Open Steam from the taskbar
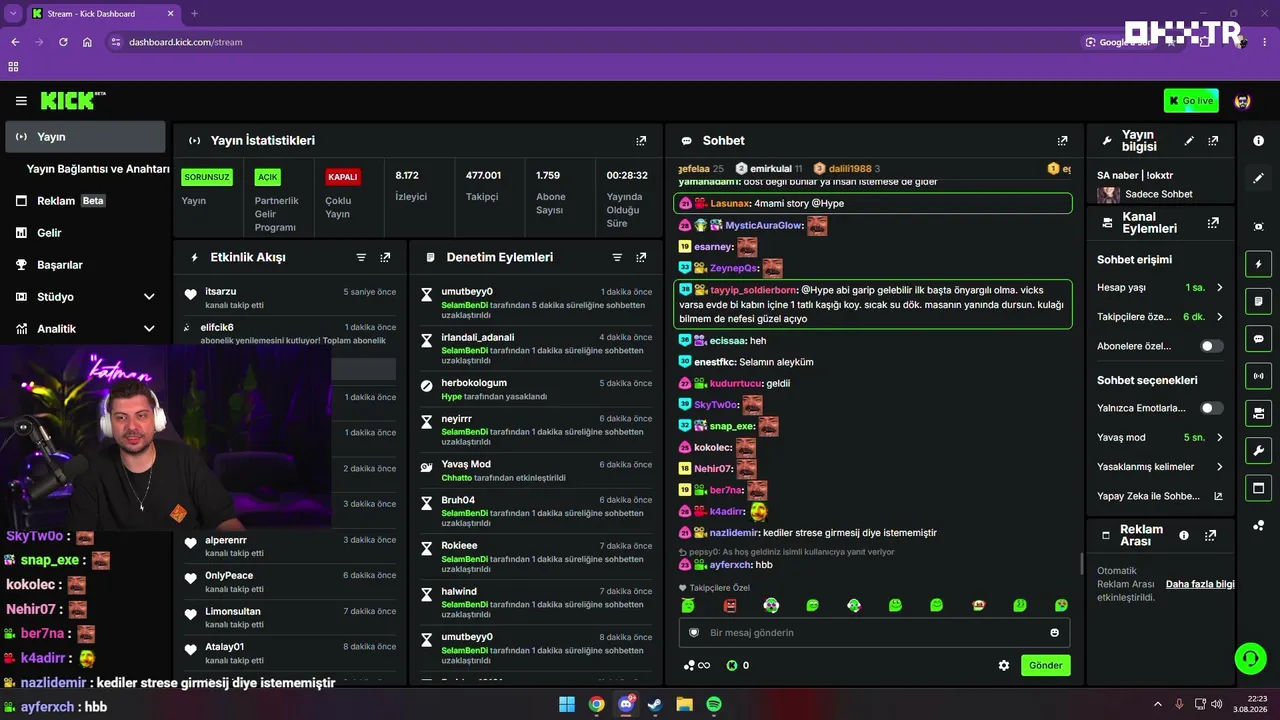This screenshot has width=1280, height=720. click(655, 704)
